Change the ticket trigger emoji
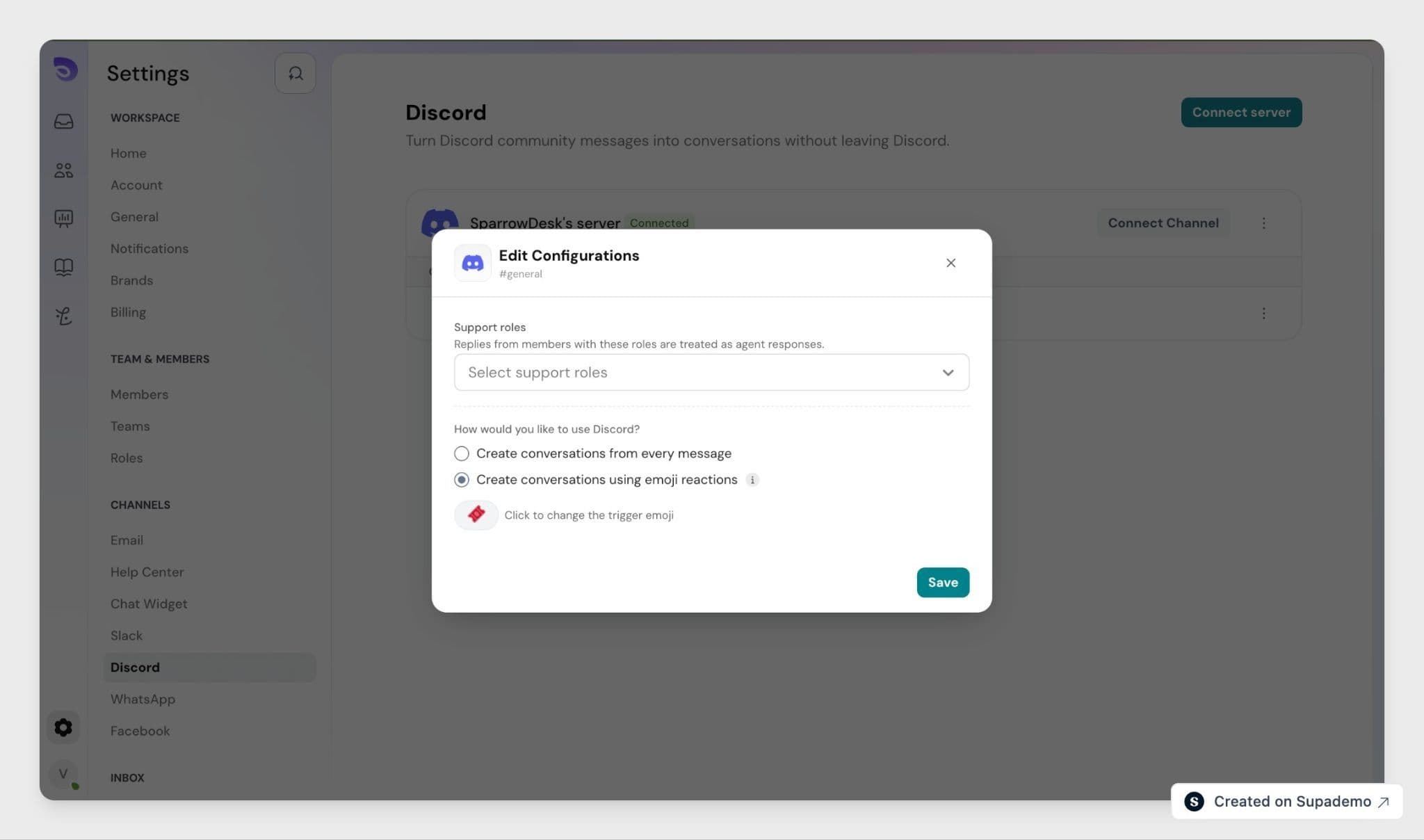 [x=476, y=515]
